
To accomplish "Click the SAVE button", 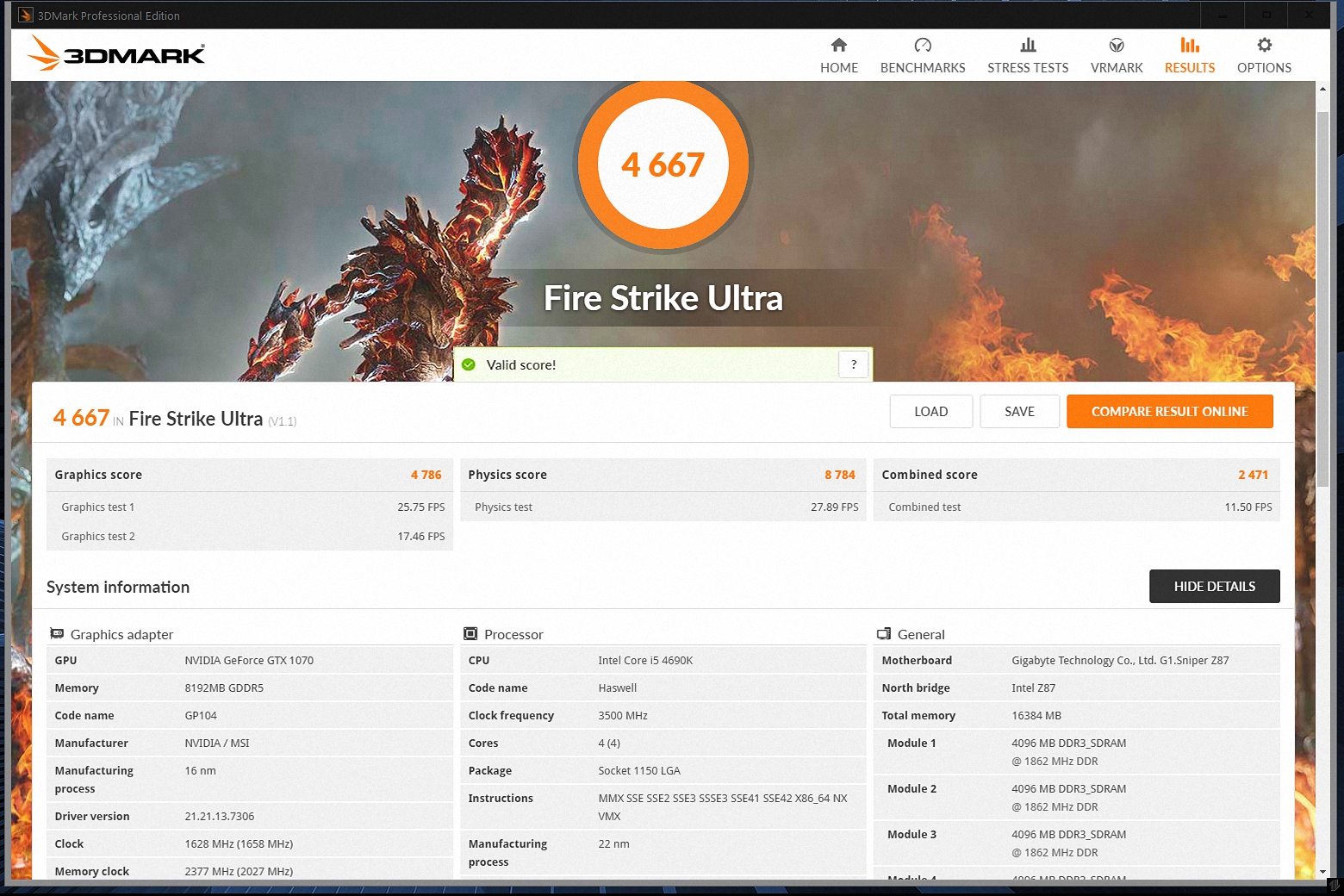I will point(1019,411).
